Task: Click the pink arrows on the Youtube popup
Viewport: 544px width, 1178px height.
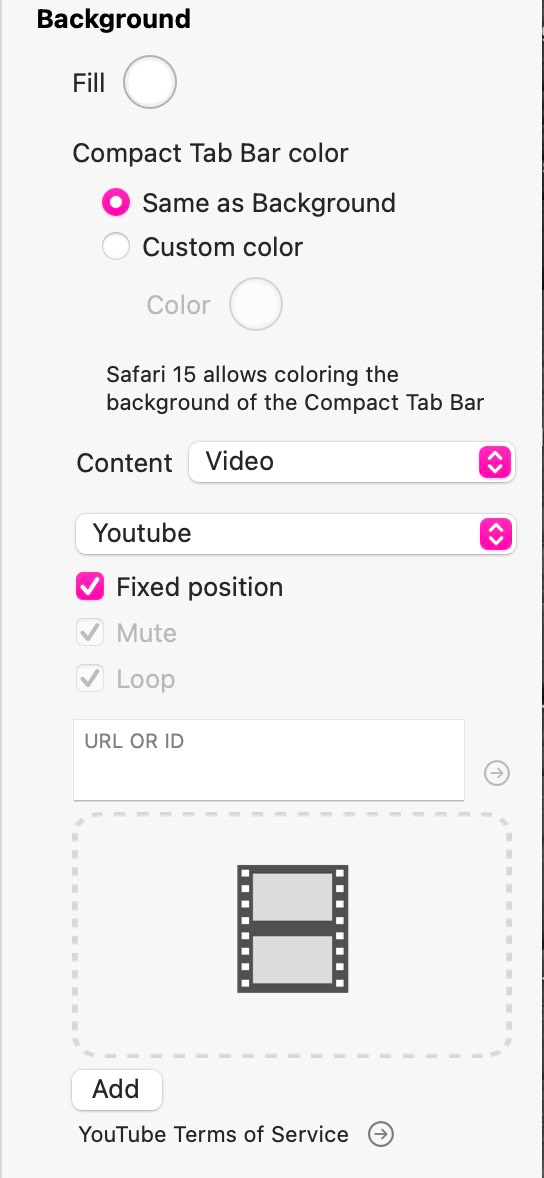Action: 495,534
